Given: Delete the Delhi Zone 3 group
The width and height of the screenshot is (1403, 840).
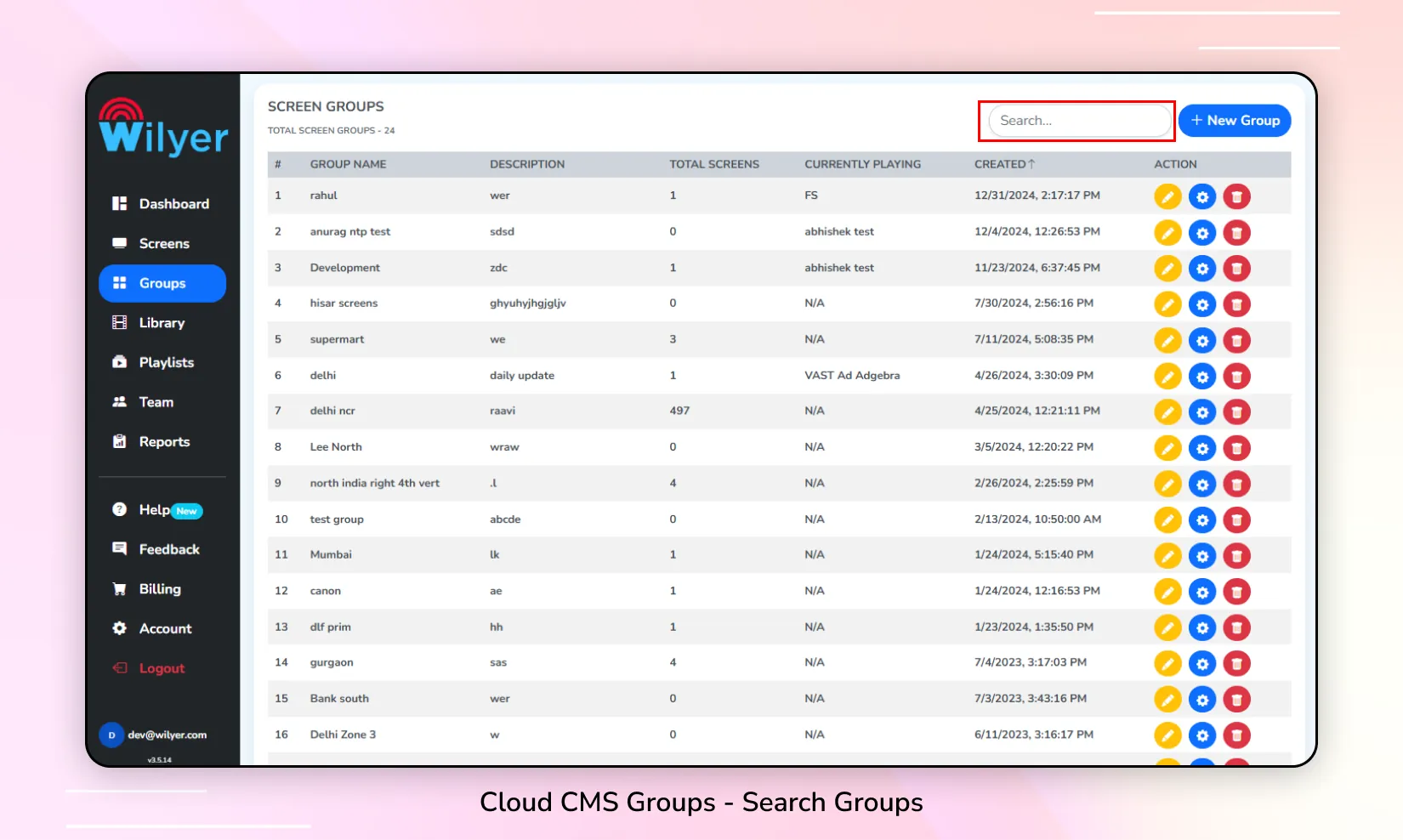Looking at the screenshot, I should click(x=1237, y=735).
